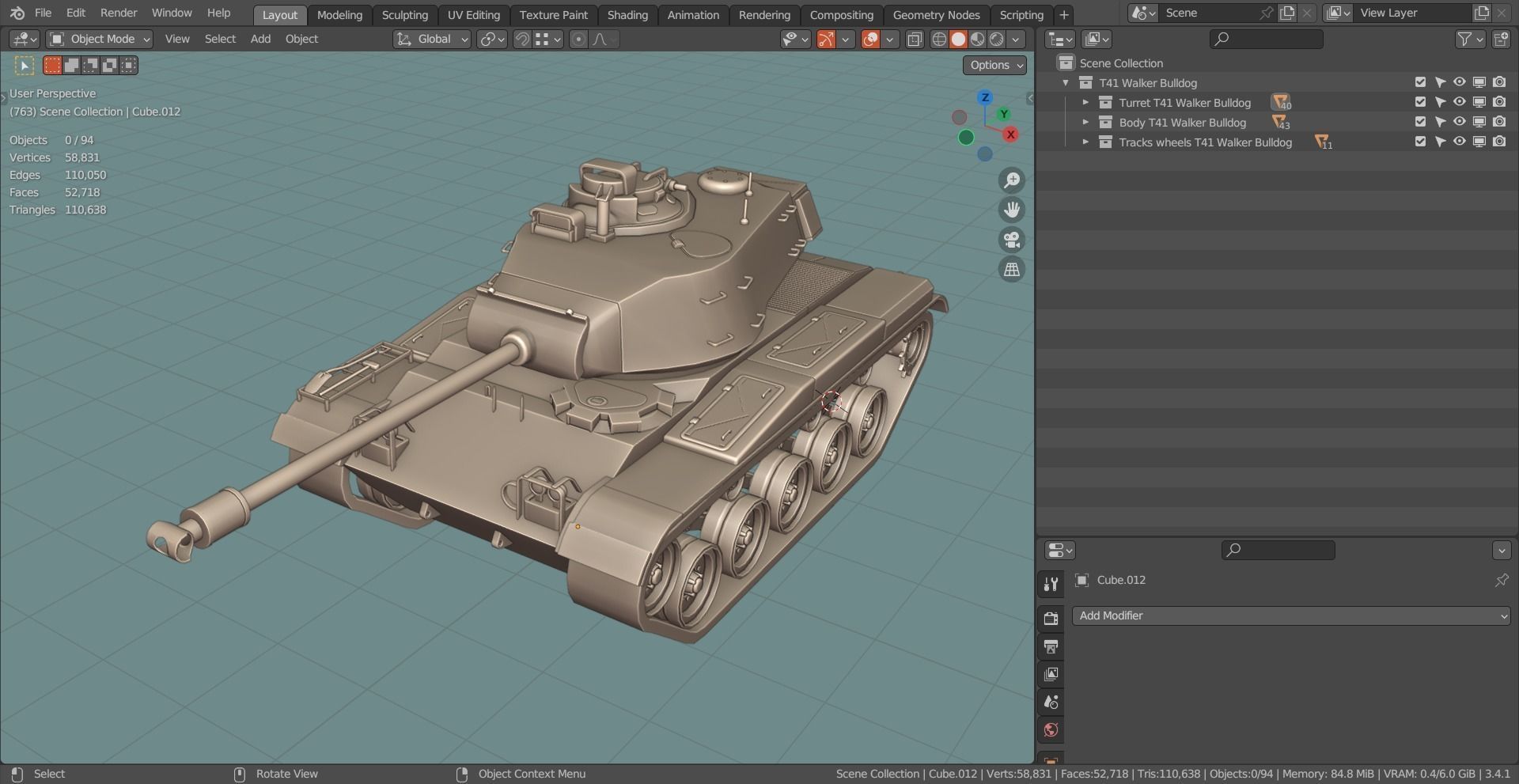Select rendered viewport shading
Viewport: 1519px width, 784px height.
click(x=997, y=39)
